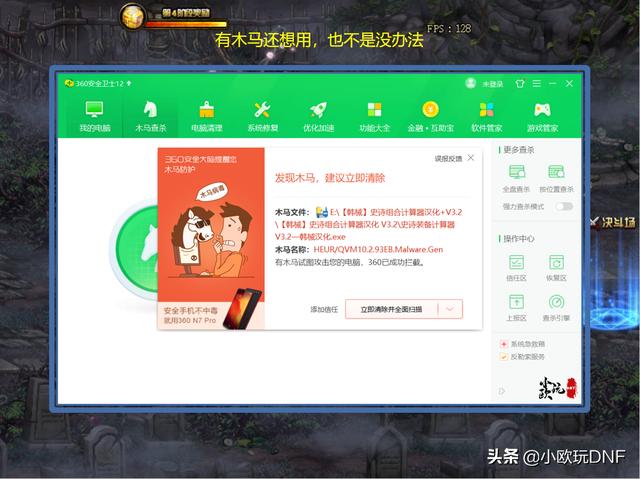Screen dimensions: 640x479
Task: Open 反勒索服务 anti-ransomware service
Action: [x=522, y=357]
